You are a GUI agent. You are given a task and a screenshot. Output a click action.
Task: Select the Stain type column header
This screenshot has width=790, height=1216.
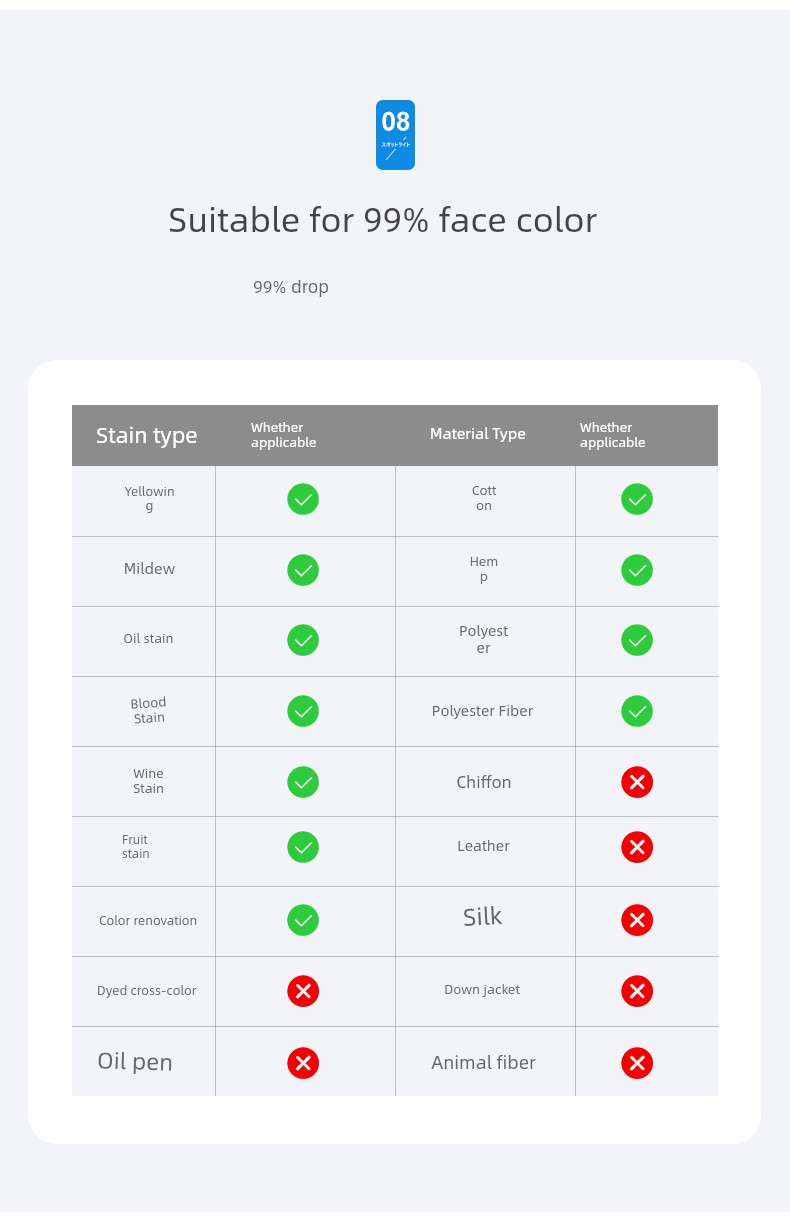pyautogui.click(x=147, y=436)
